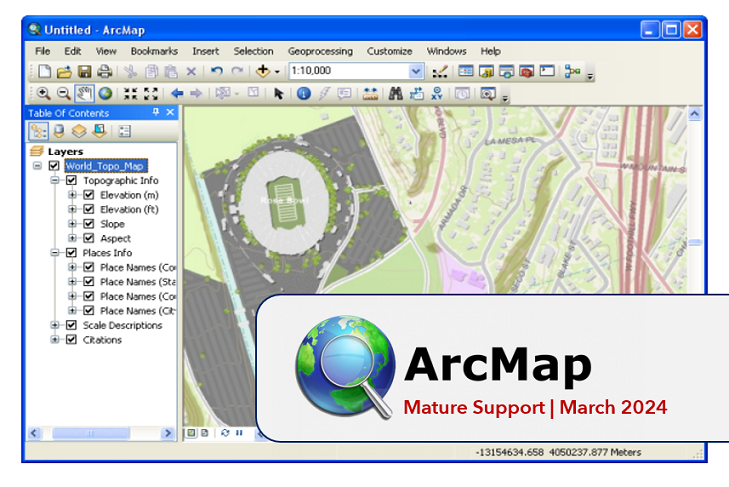List layers by source
729x487 pixels.
tap(59, 132)
